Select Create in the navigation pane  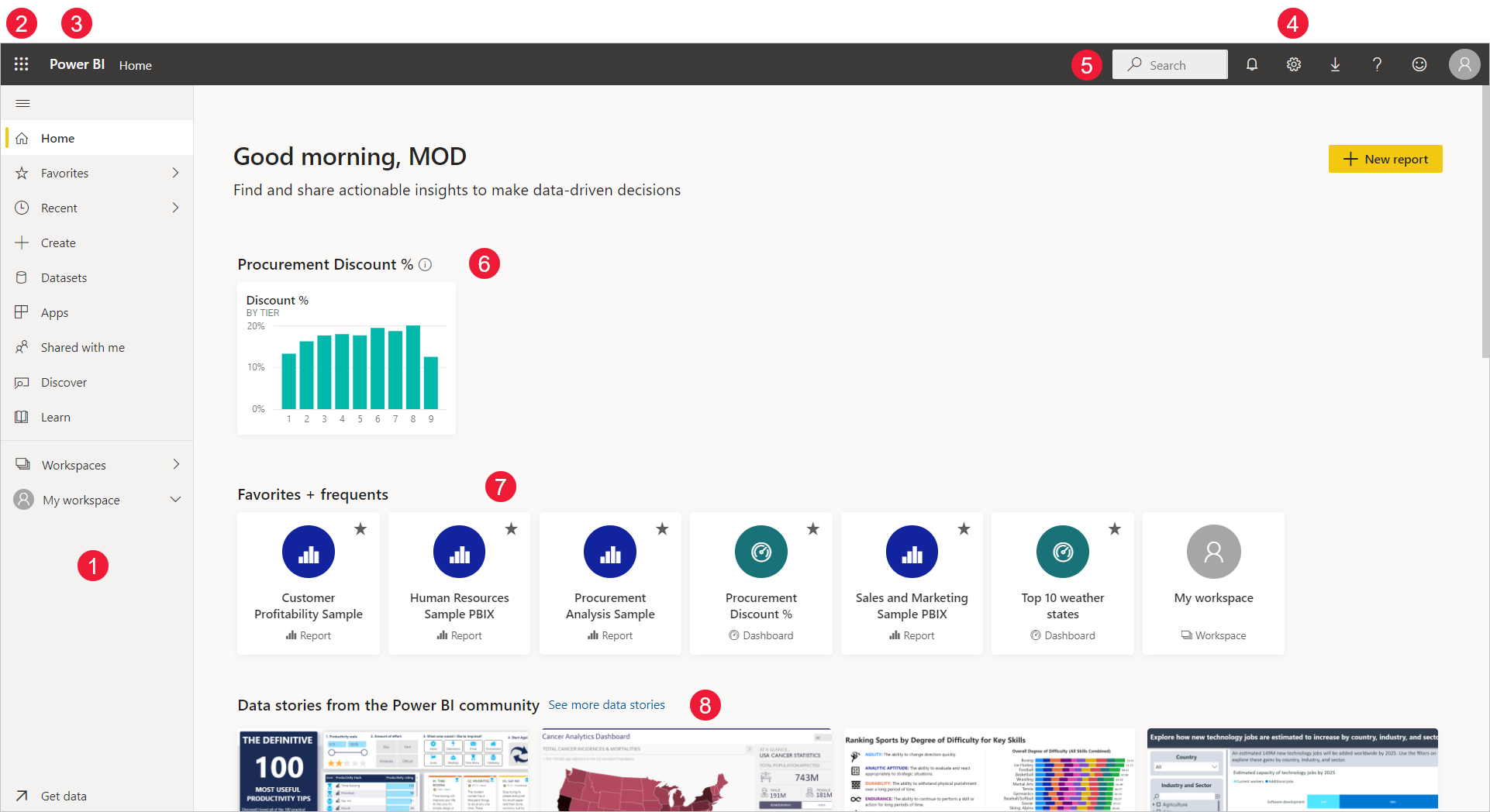tap(98, 243)
